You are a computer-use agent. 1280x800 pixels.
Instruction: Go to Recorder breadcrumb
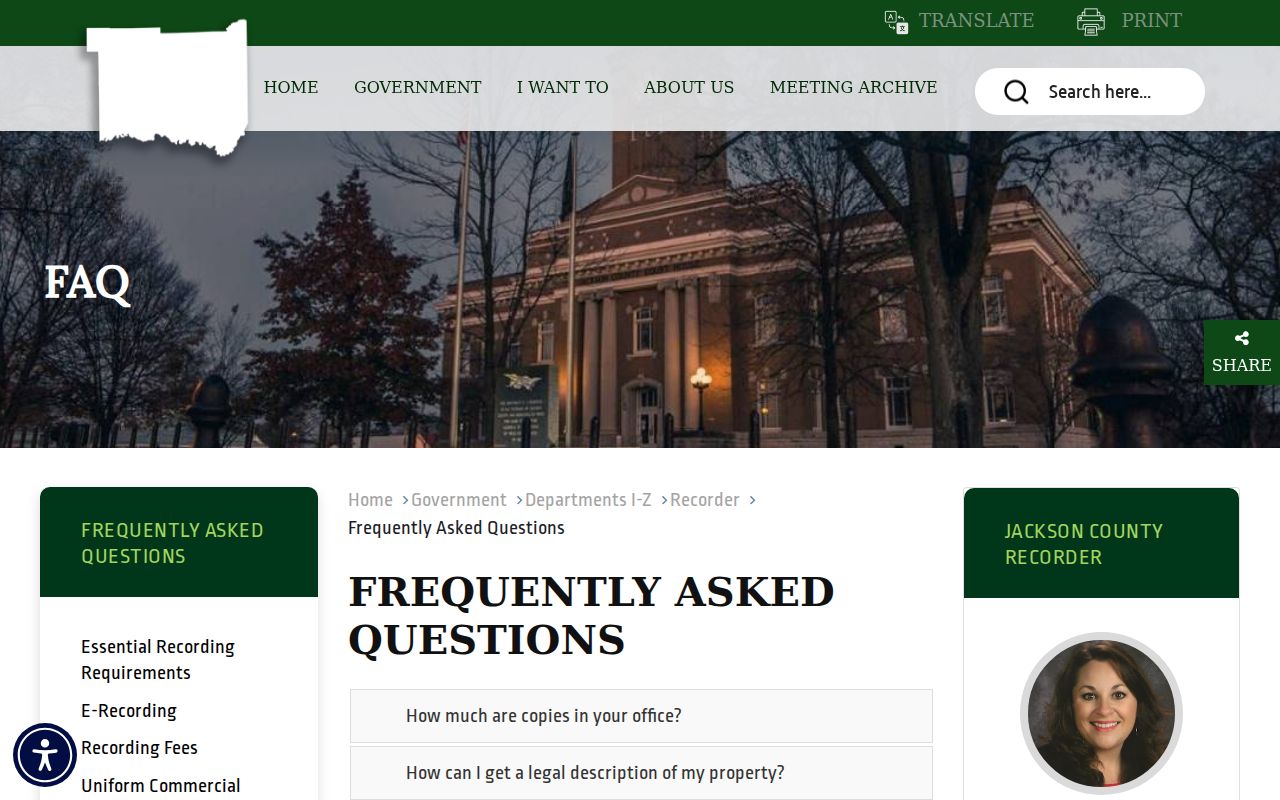pos(705,500)
